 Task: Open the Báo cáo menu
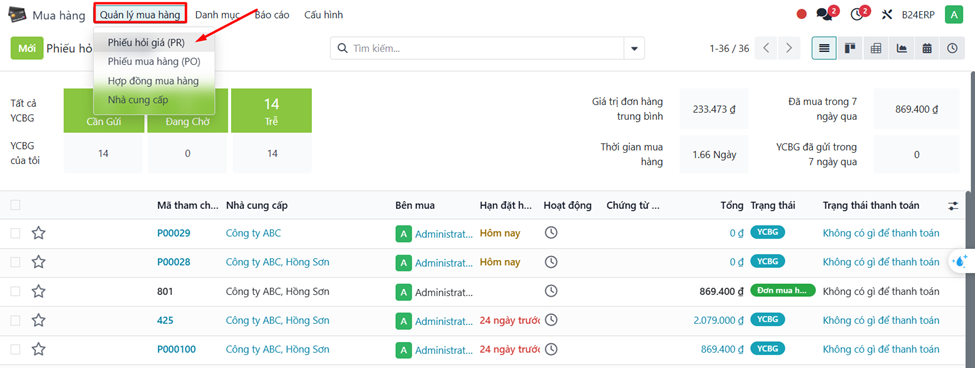point(272,14)
